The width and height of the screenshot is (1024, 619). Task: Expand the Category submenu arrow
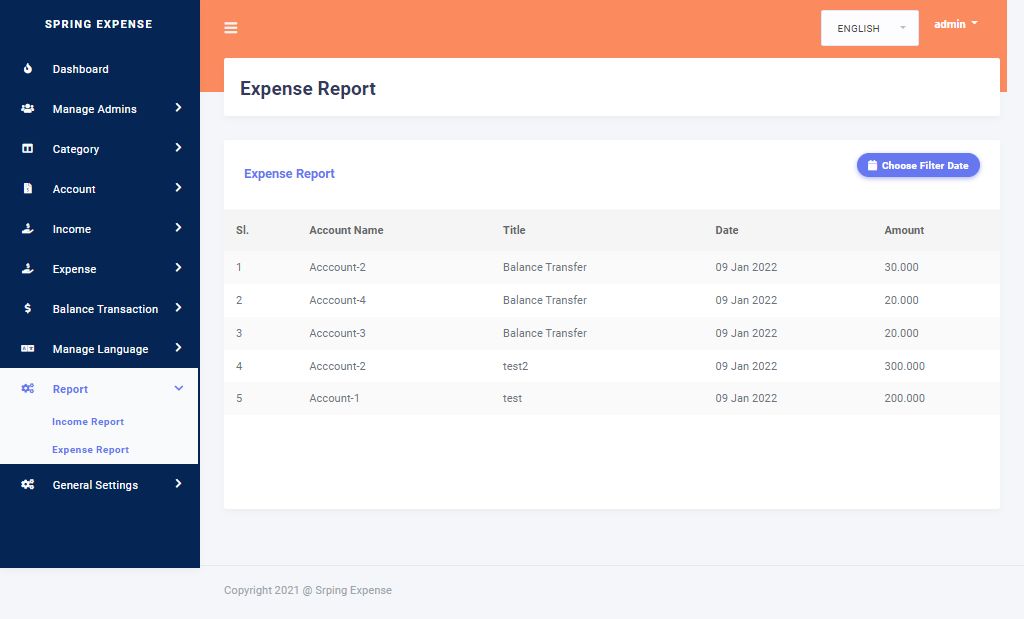coord(178,148)
